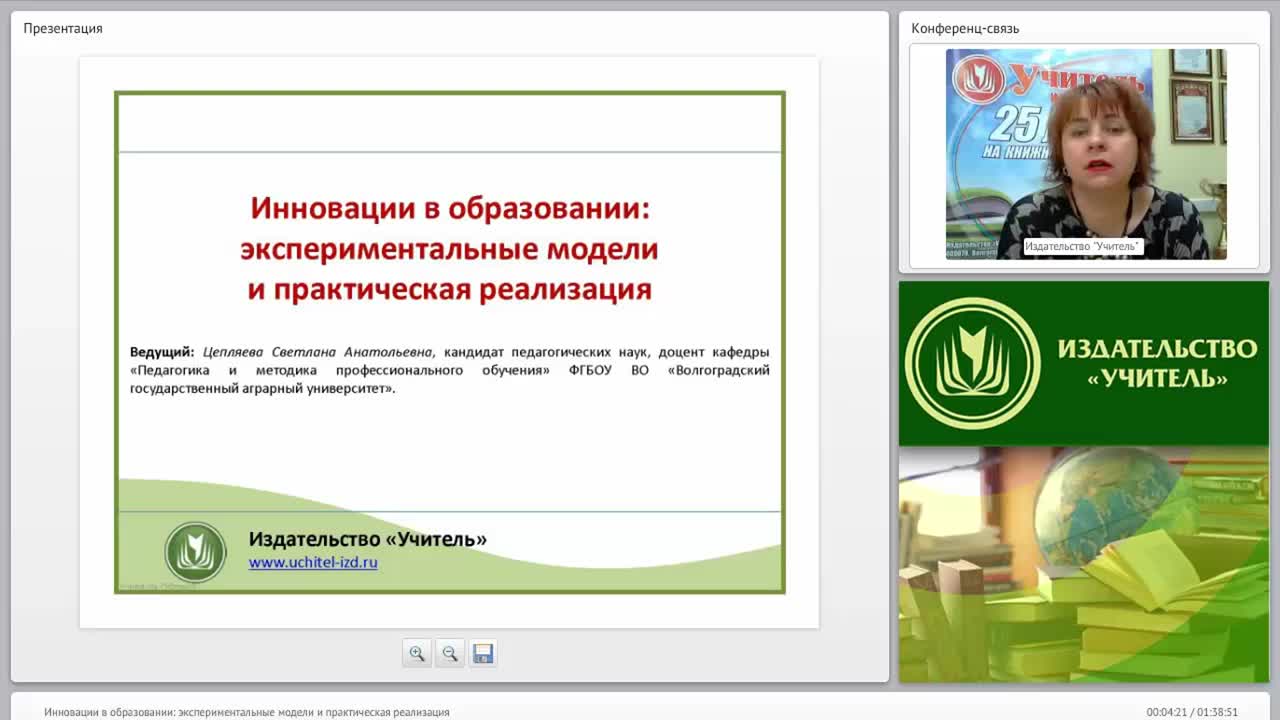Screen dimensions: 1280x720
Task: Click the green publisher logo on the slide
Action: pyautogui.click(x=195, y=552)
